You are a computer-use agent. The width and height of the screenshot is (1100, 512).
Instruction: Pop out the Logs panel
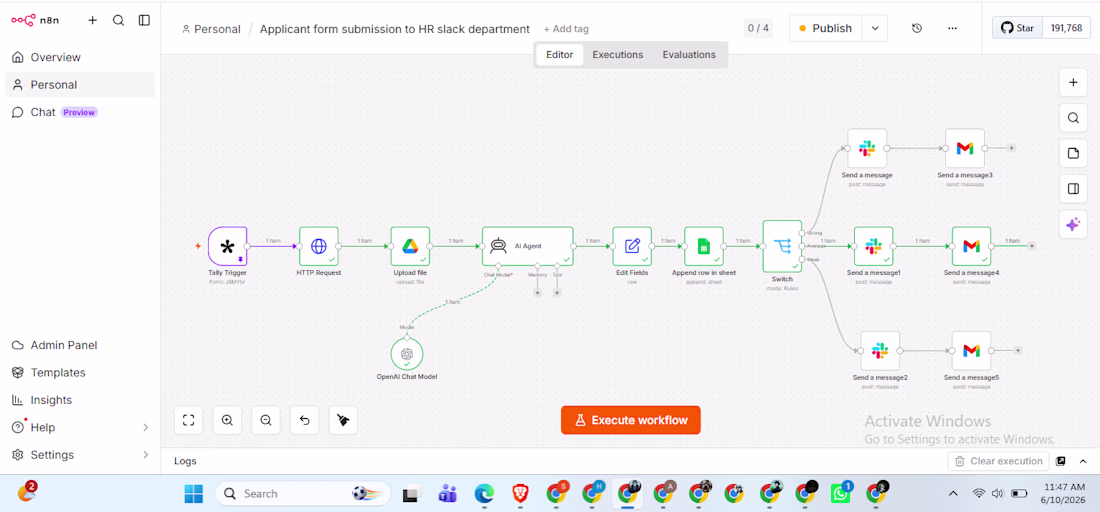(x=1061, y=461)
